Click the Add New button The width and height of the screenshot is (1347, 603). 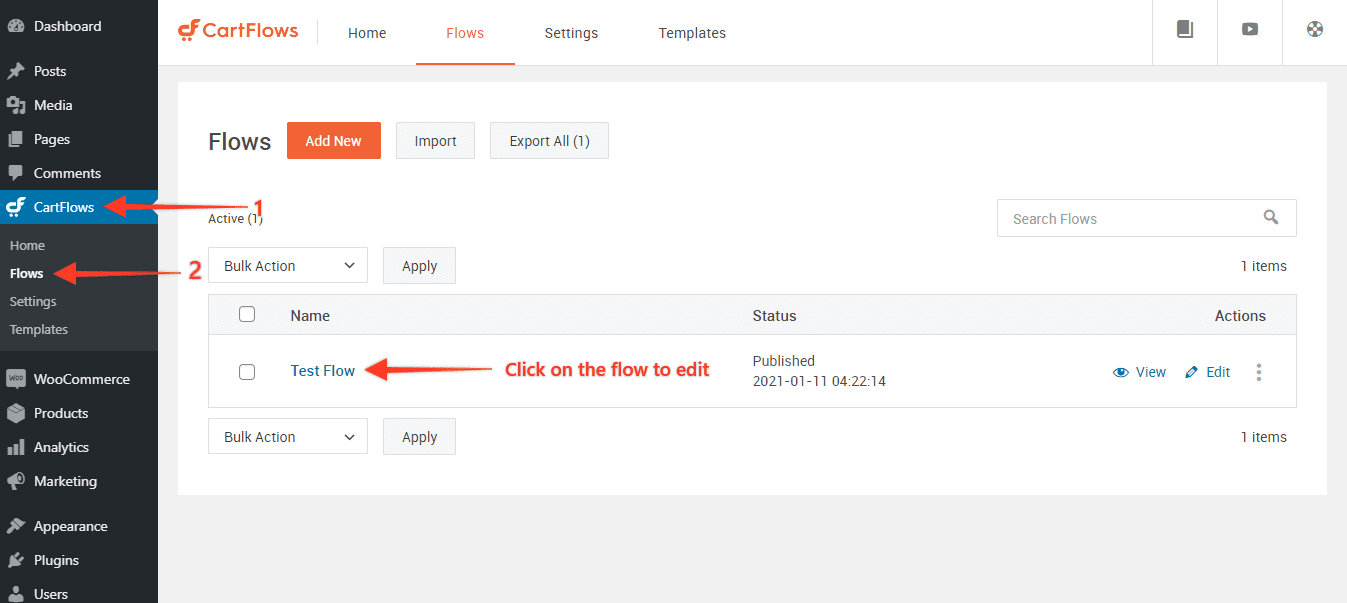coord(333,140)
